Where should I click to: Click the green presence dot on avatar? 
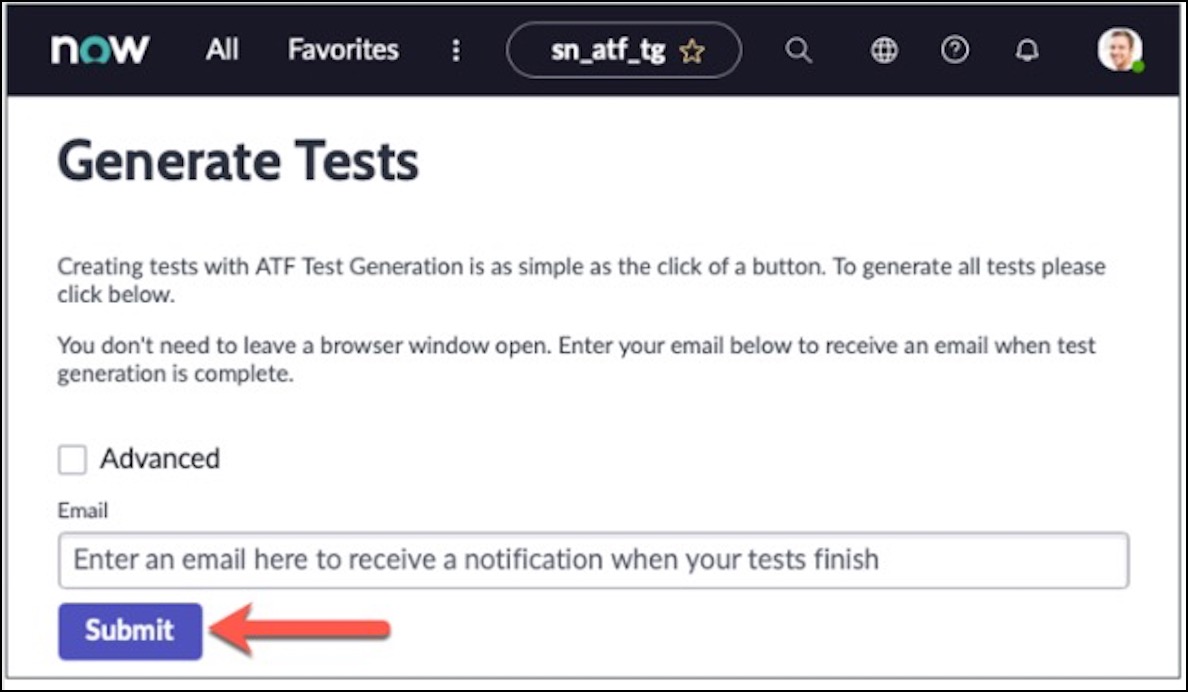(x=1138, y=67)
